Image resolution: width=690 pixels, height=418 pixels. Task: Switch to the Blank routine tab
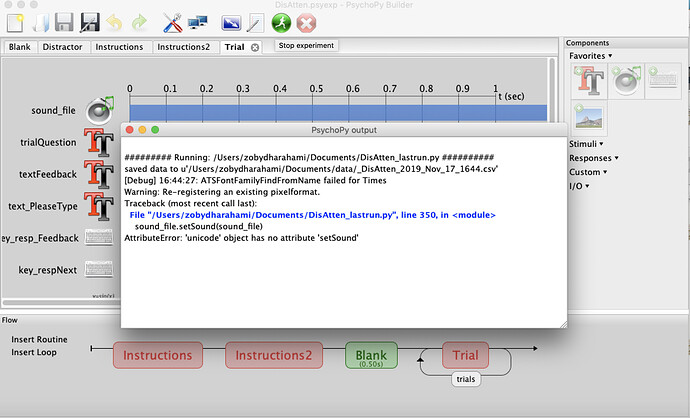point(19,47)
